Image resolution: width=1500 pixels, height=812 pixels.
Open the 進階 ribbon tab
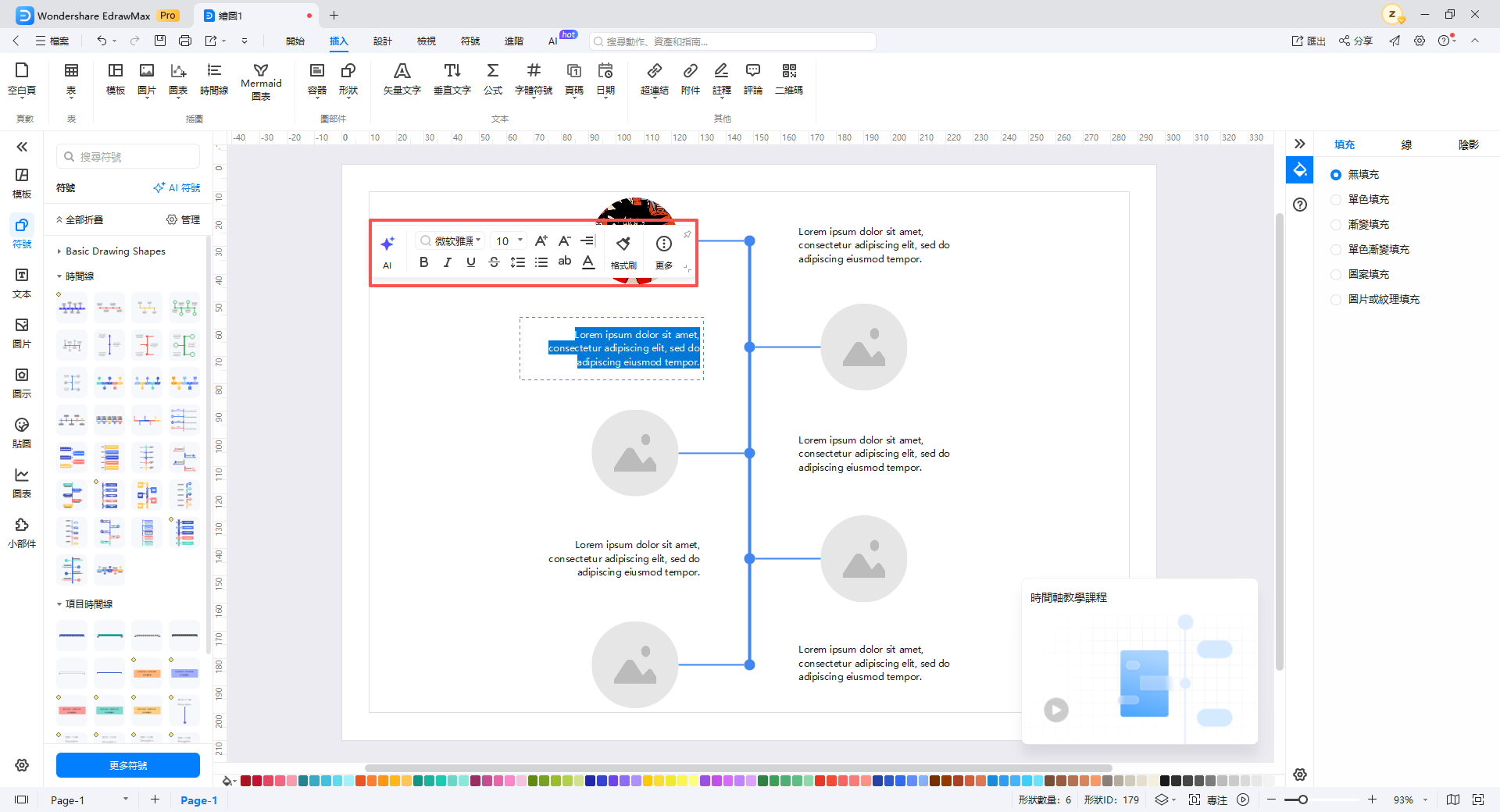tap(514, 41)
